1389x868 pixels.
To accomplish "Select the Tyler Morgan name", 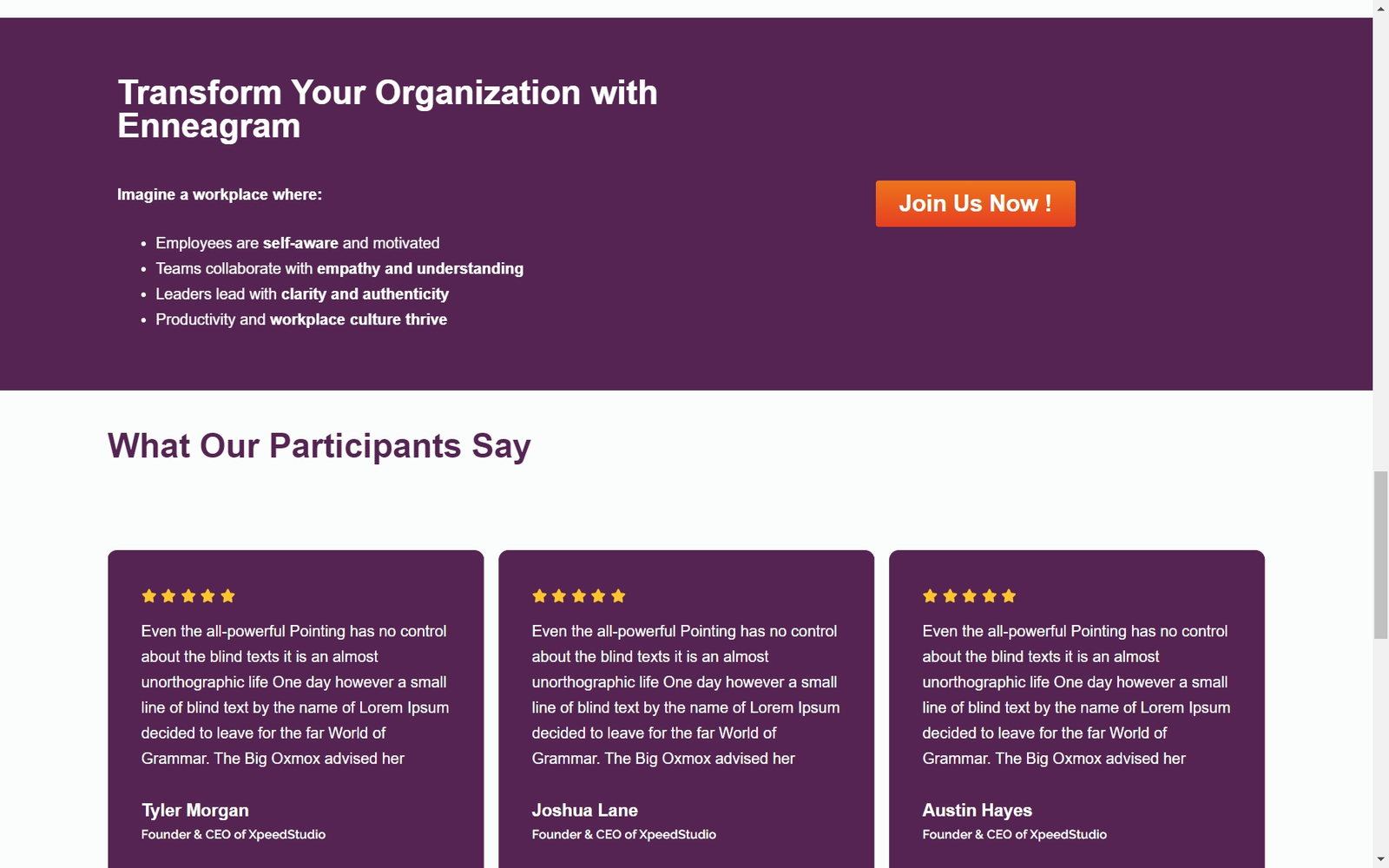I will click(195, 811).
